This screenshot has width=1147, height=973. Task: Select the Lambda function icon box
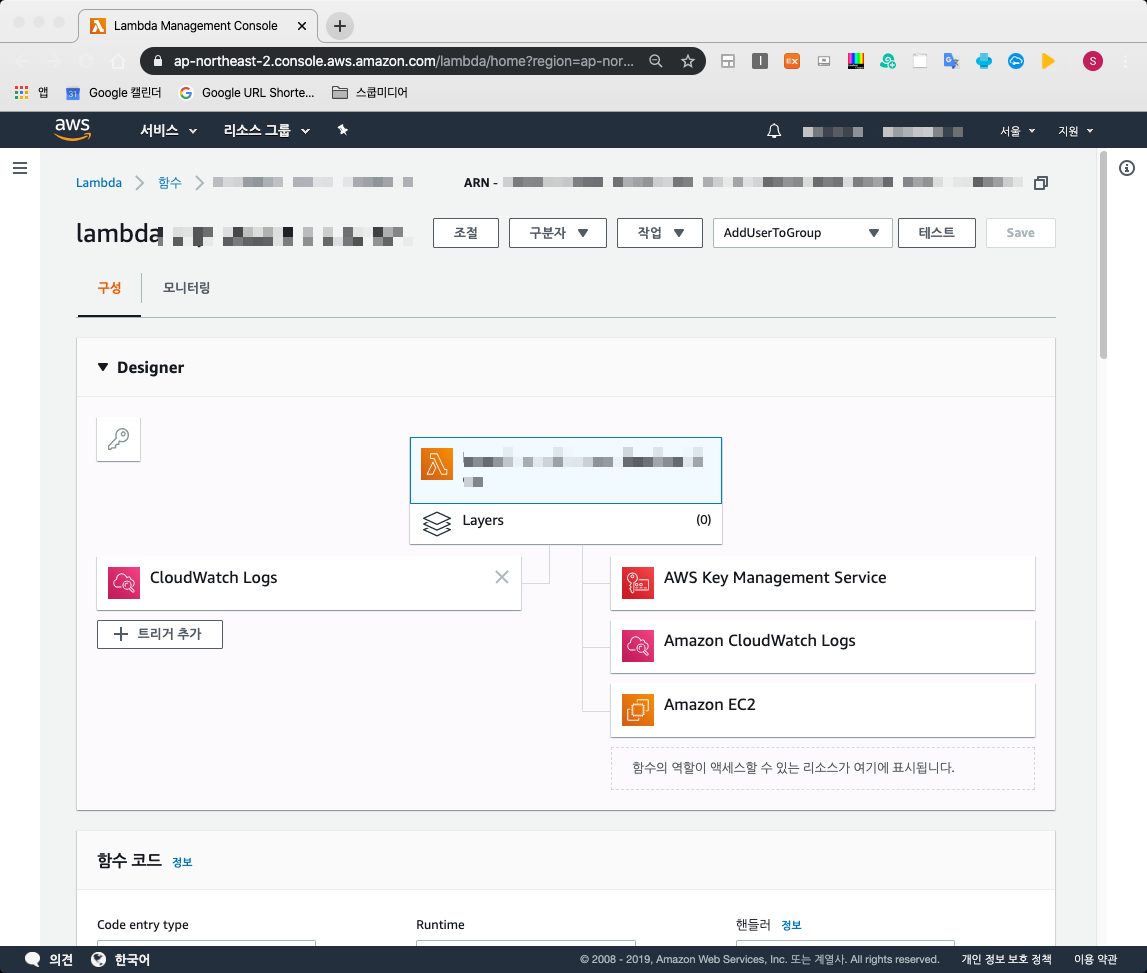pos(437,465)
